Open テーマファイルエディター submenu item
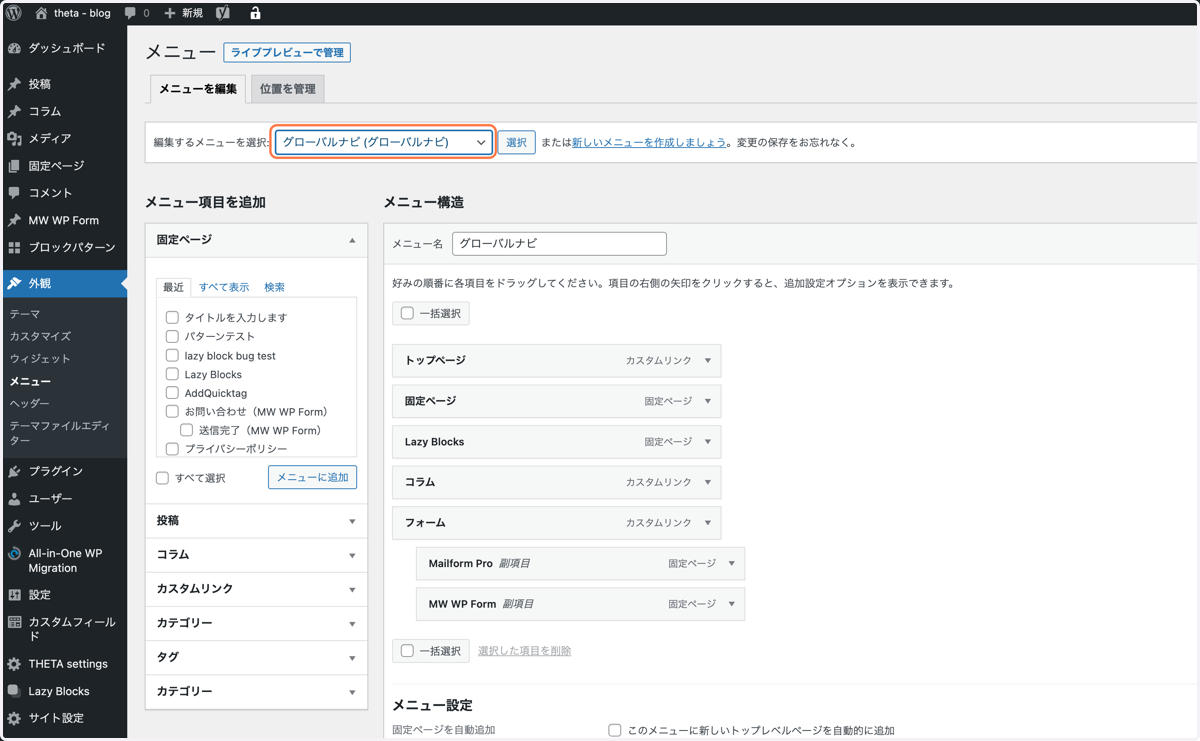The image size is (1200, 741). click(x=60, y=433)
